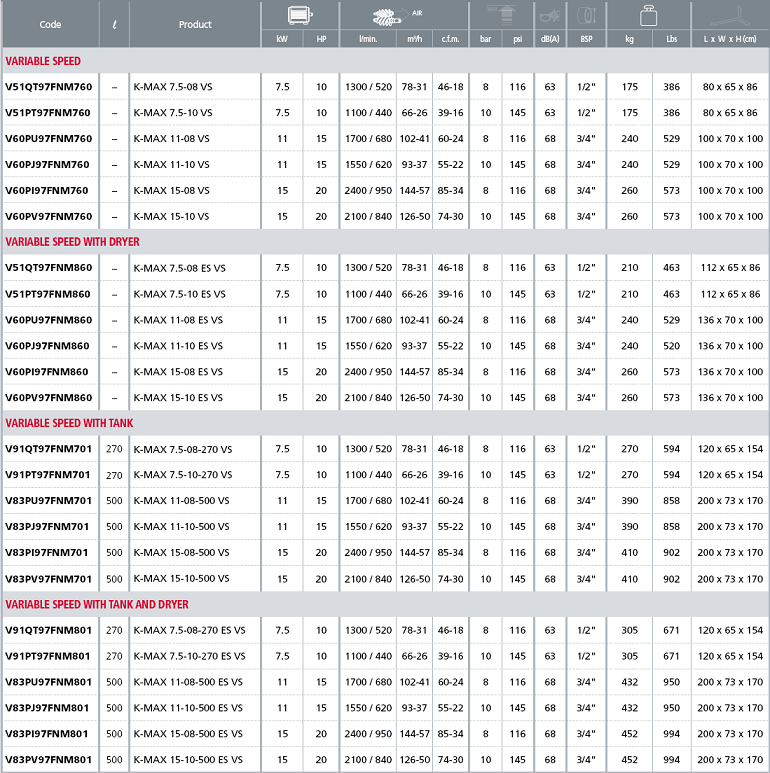This screenshot has height=773, width=770.
Task: Click weight '452' kg in row V83PI97FNM801
Action: click(630, 734)
